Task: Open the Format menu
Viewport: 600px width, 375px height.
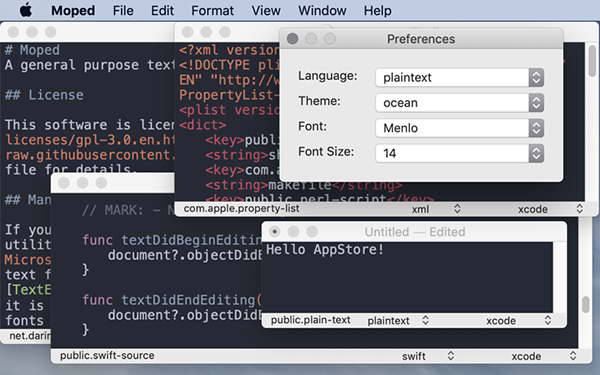Action: (212, 10)
